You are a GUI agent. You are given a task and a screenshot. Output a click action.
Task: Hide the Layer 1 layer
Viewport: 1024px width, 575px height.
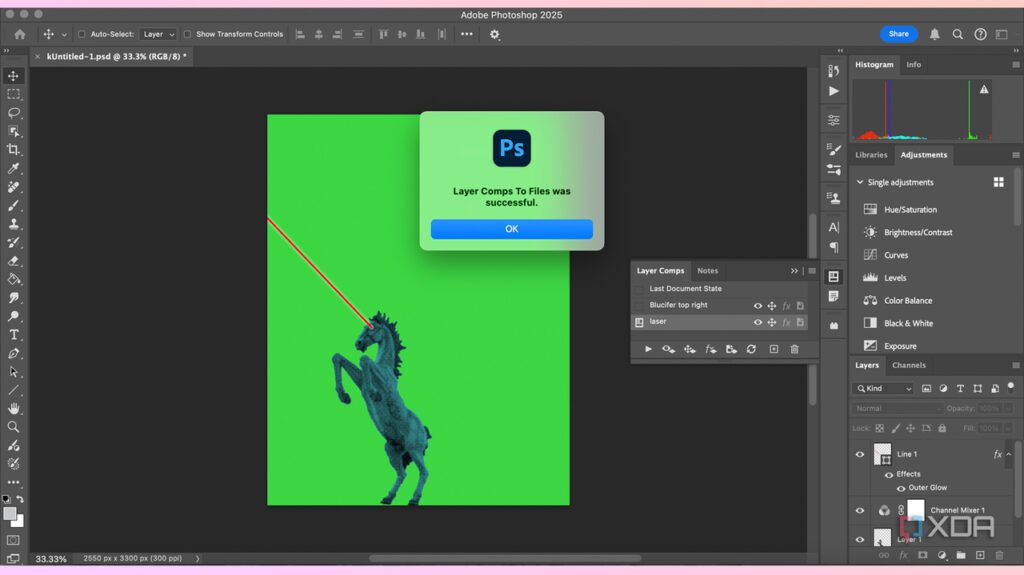click(860, 539)
